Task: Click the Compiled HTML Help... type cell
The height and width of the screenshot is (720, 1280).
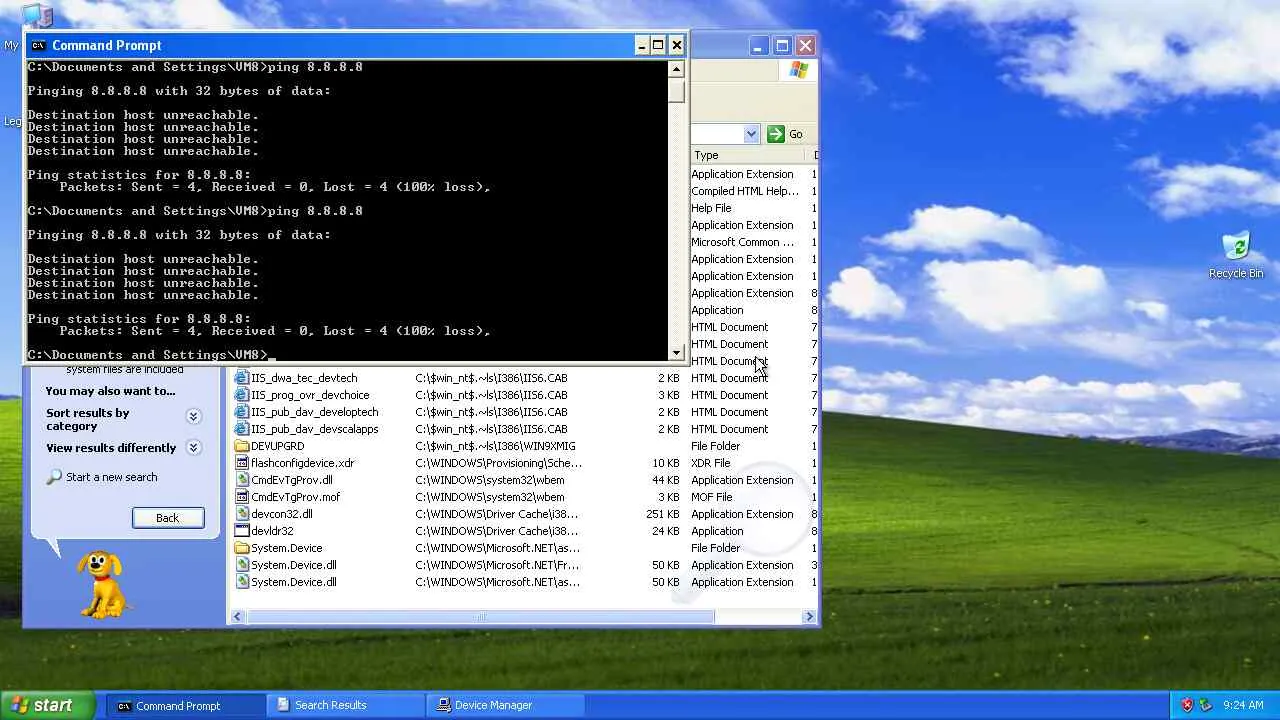Action: coord(745,191)
